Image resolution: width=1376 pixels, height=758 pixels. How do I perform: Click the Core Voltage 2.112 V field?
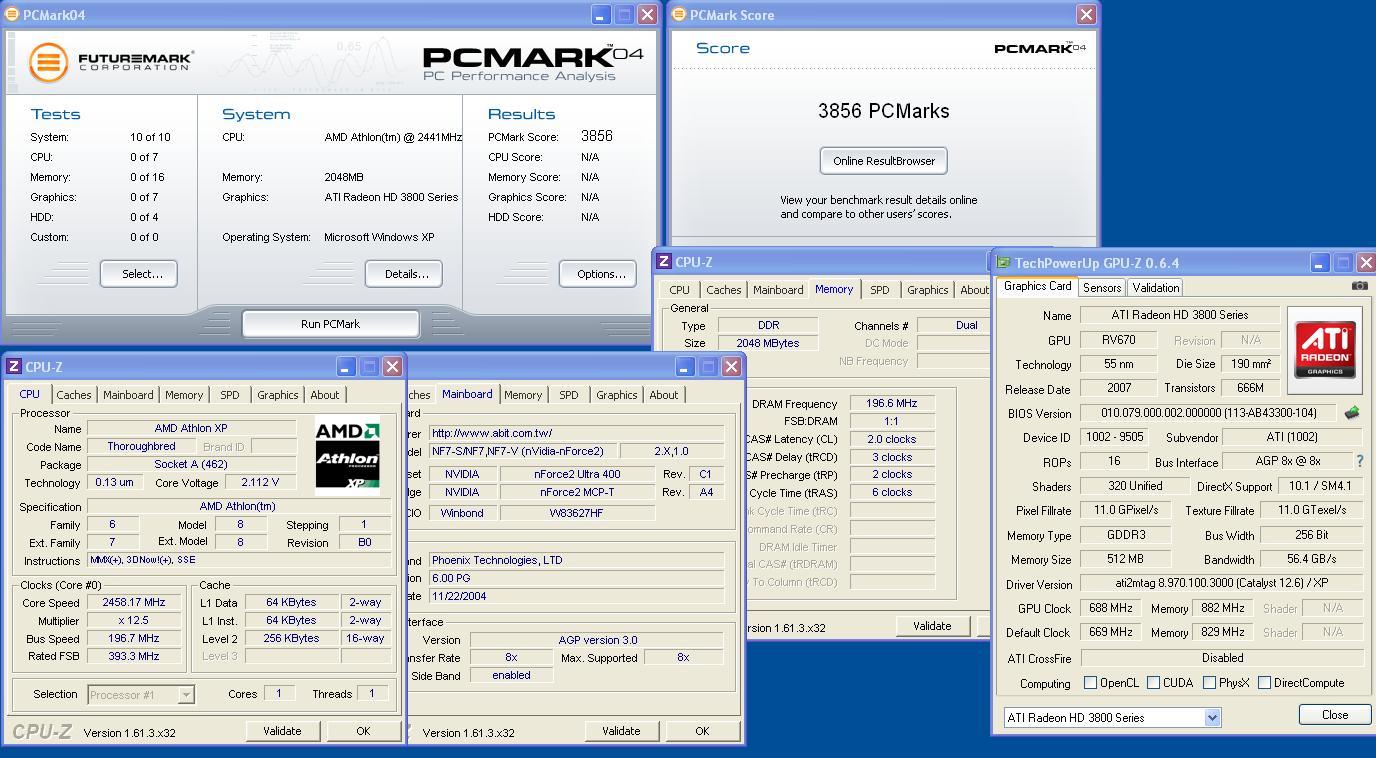(x=261, y=482)
